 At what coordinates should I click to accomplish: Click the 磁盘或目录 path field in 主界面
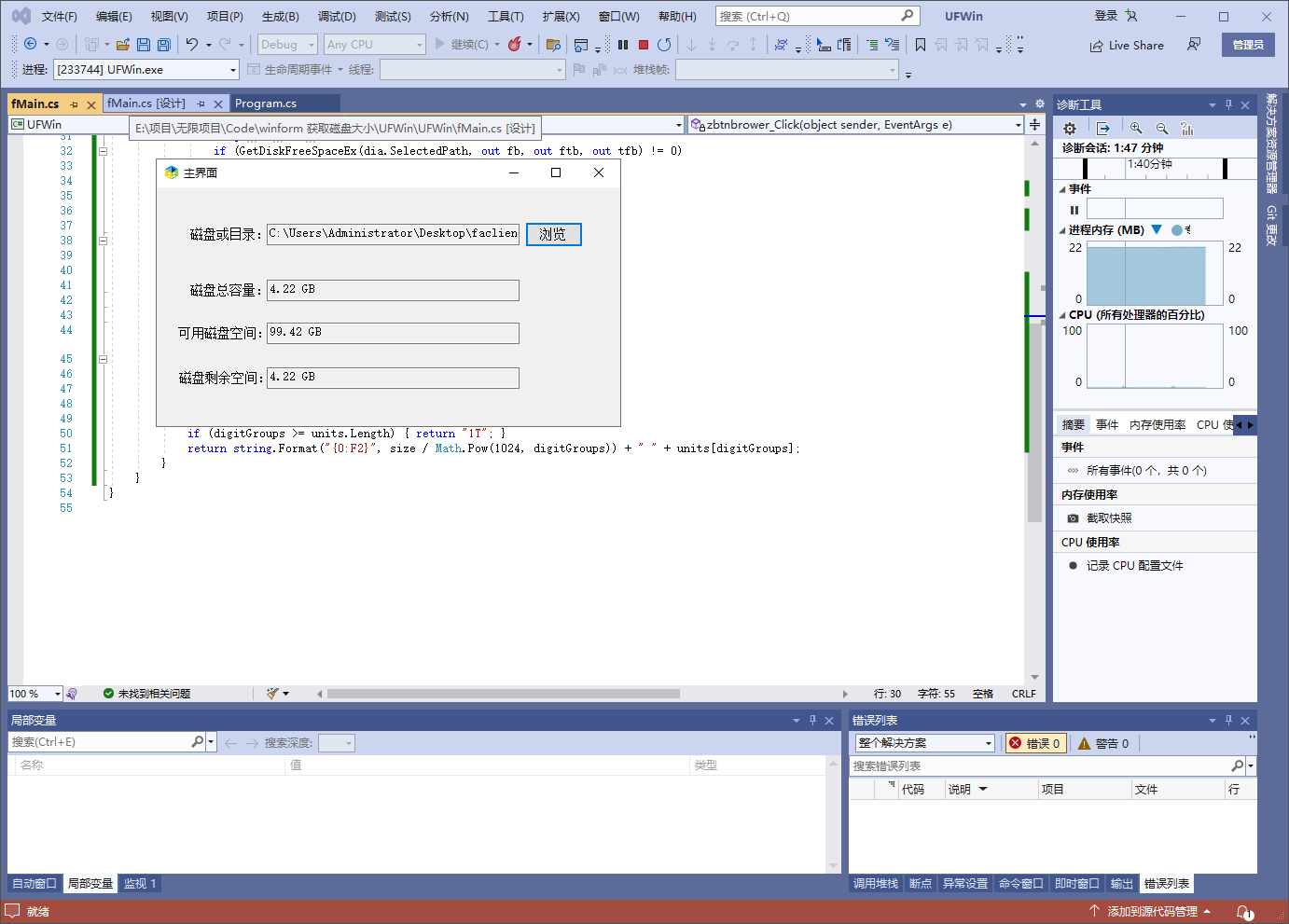pyautogui.click(x=393, y=234)
